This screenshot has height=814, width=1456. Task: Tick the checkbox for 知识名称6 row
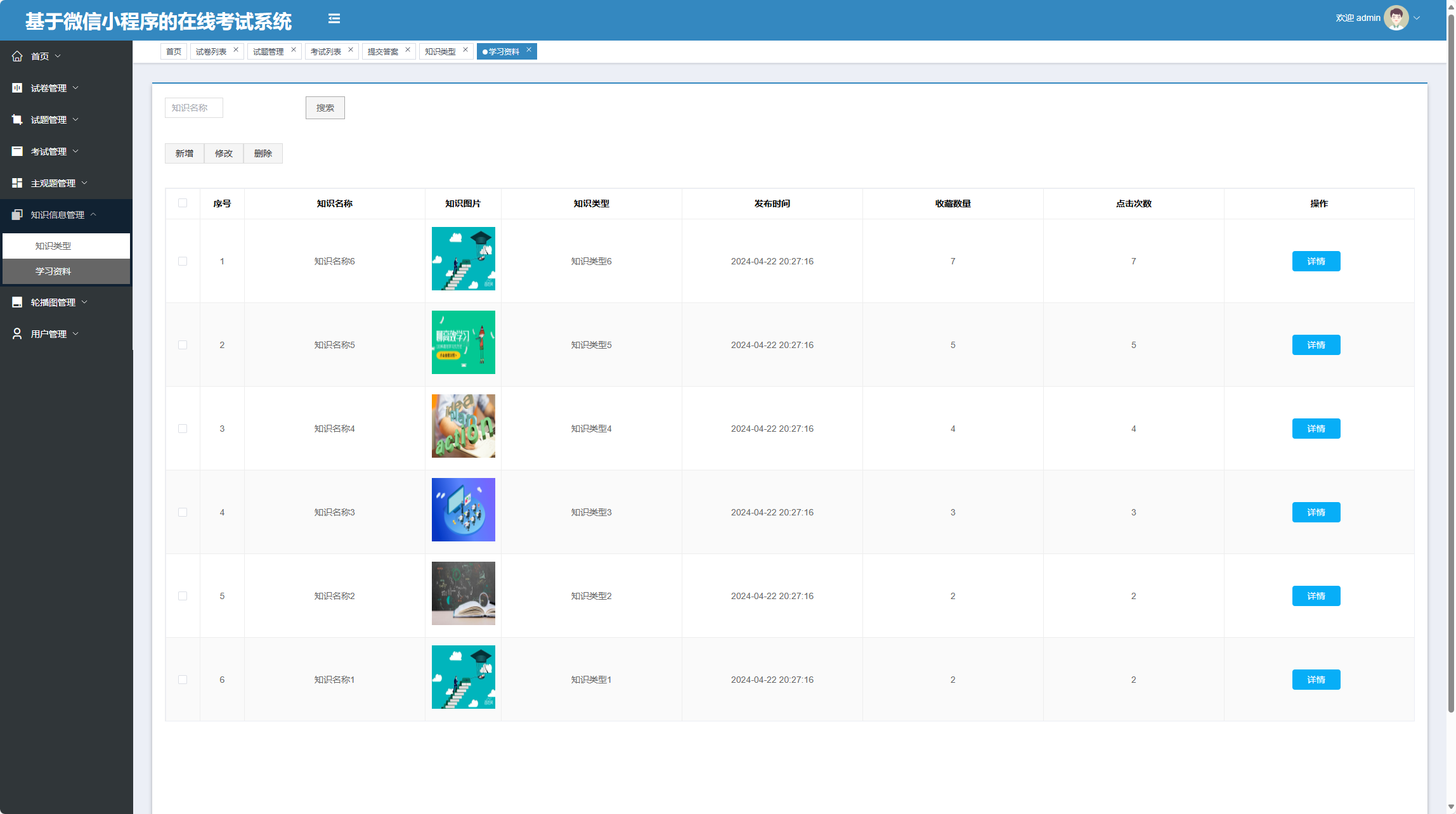click(x=183, y=261)
